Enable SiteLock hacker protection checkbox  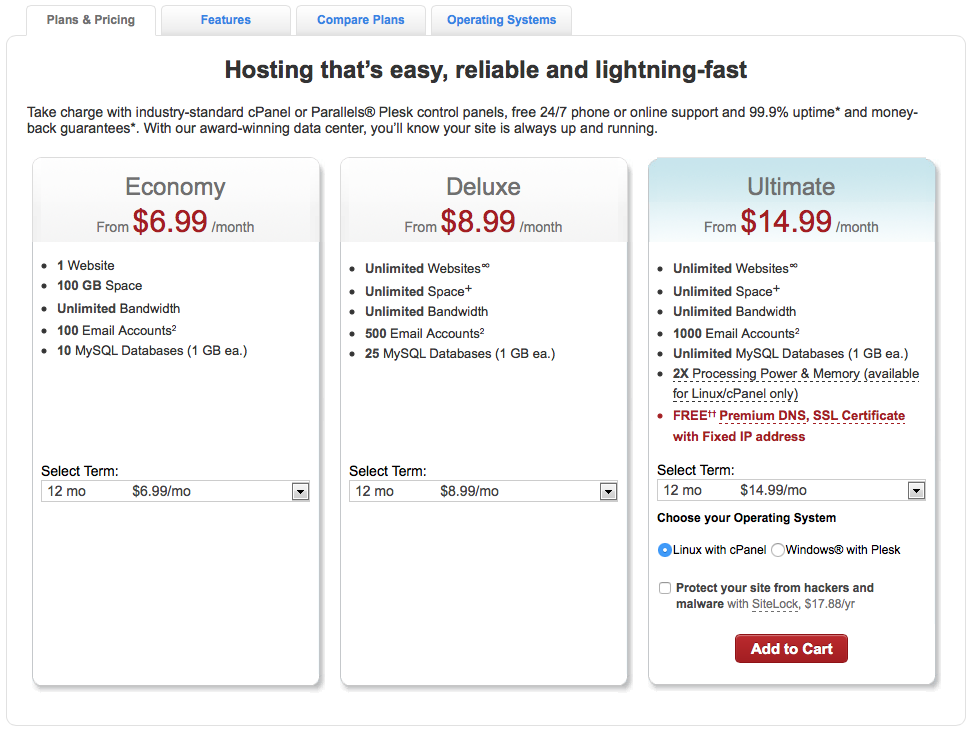[x=666, y=588]
